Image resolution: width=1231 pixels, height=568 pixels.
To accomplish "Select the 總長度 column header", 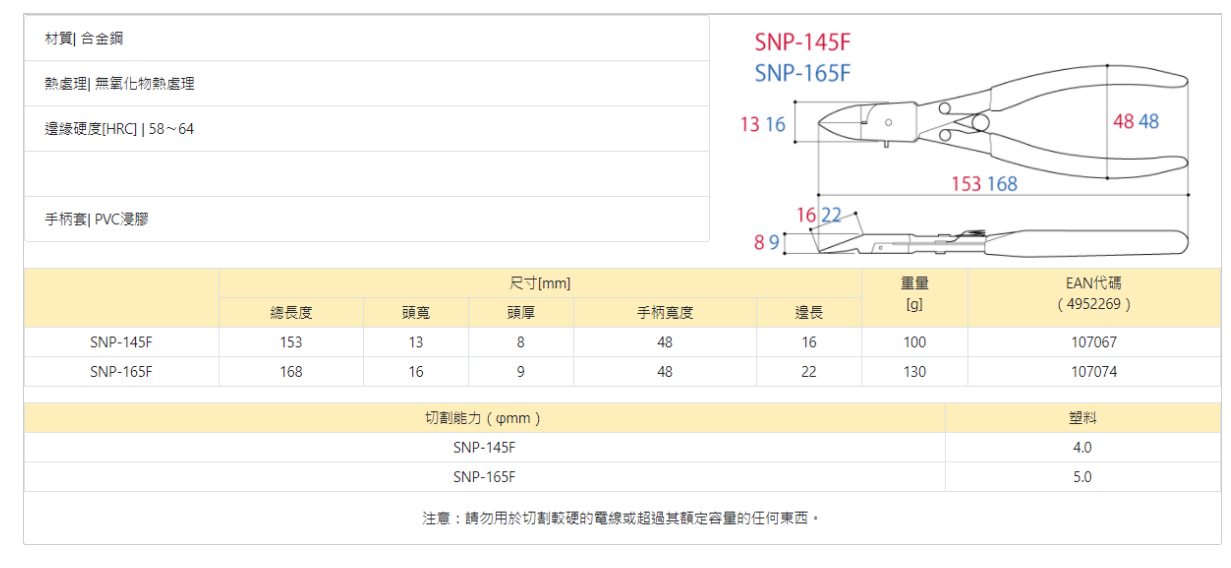I will (292, 313).
